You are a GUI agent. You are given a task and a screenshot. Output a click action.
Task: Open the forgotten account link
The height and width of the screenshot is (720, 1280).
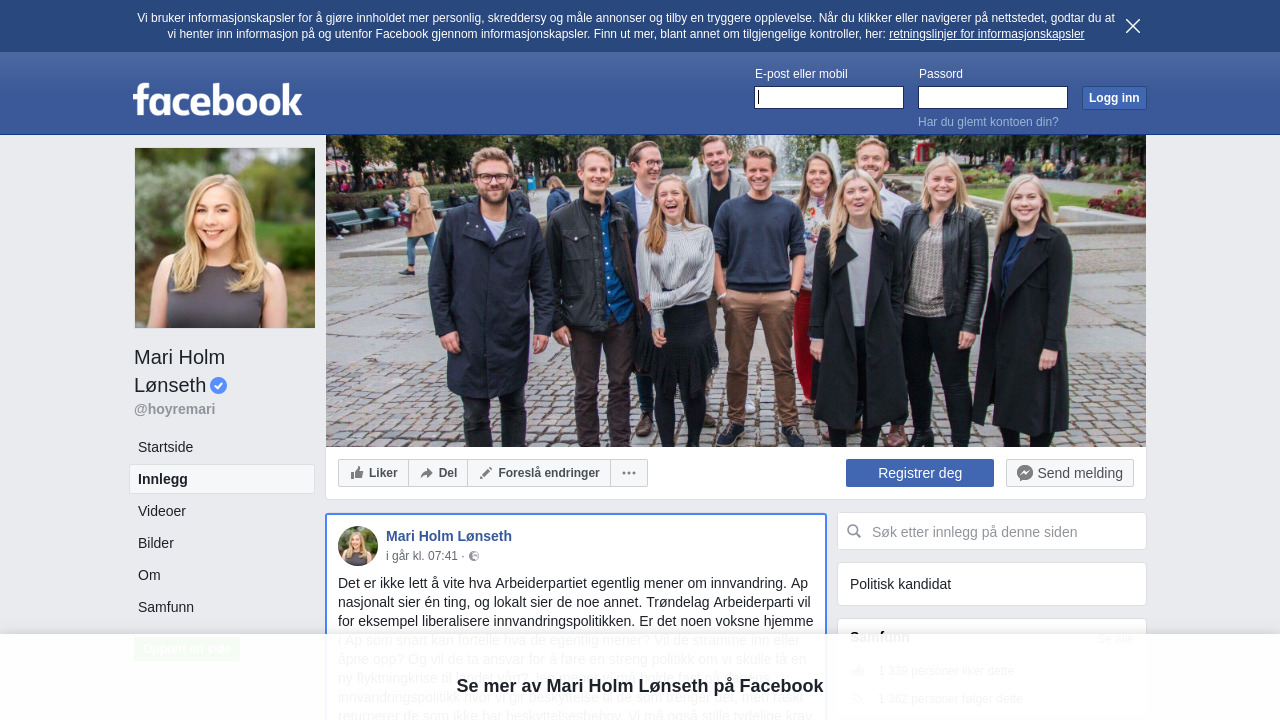pos(988,122)
